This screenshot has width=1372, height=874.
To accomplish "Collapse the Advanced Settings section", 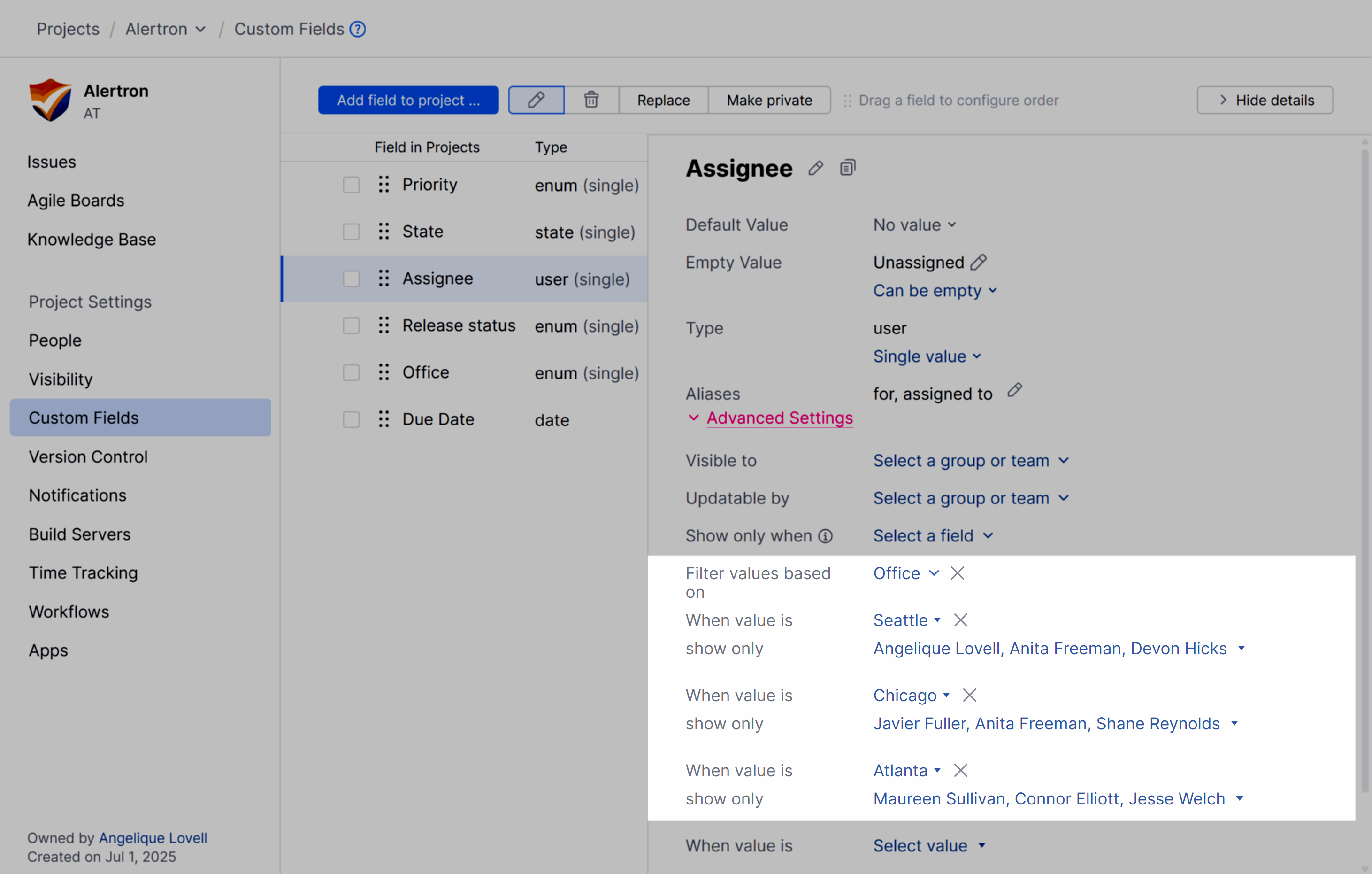I will pyautogui.click(x=779, y=418).
